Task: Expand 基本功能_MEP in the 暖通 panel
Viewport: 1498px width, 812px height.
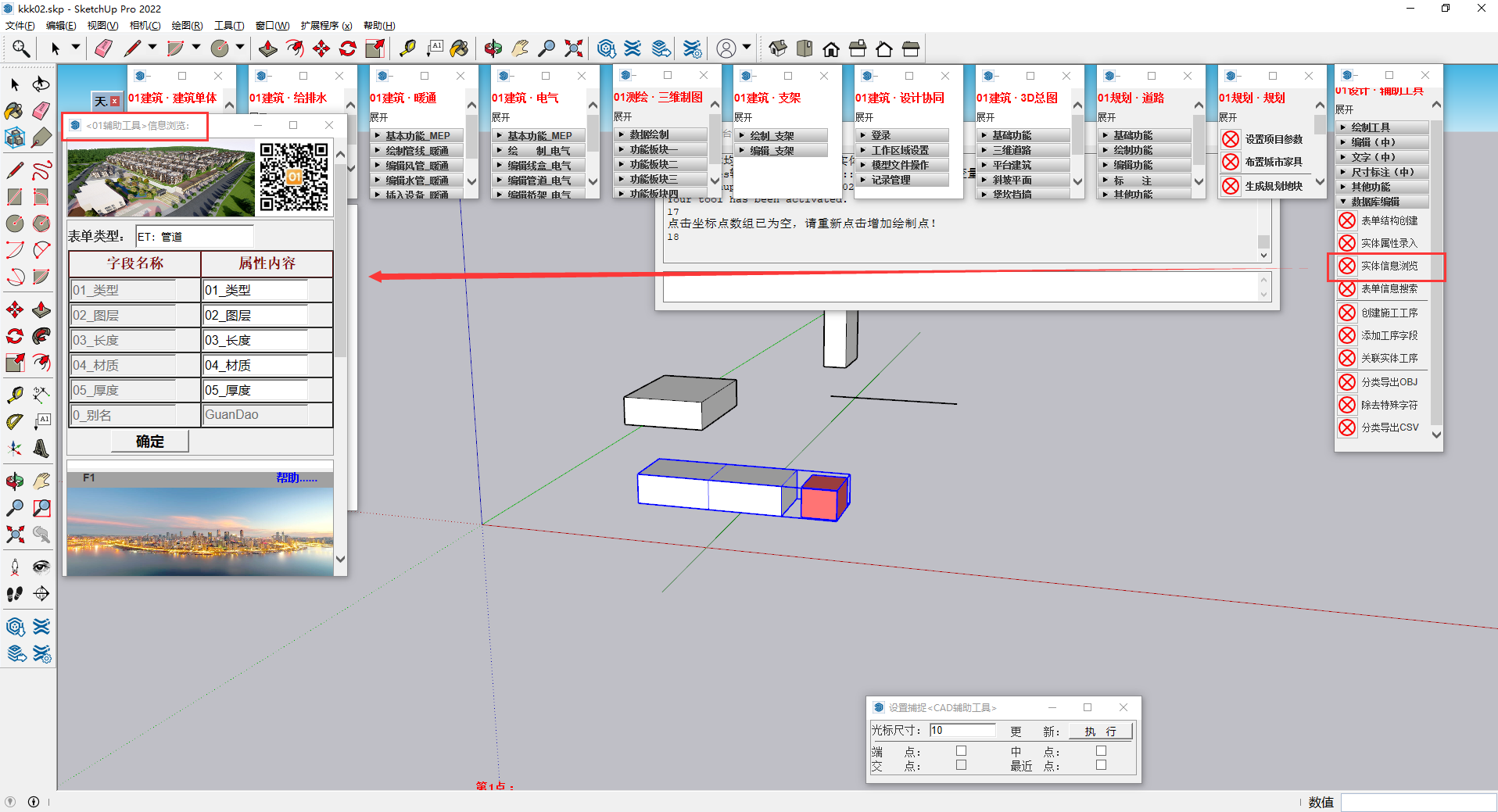Action: [418, 136]
